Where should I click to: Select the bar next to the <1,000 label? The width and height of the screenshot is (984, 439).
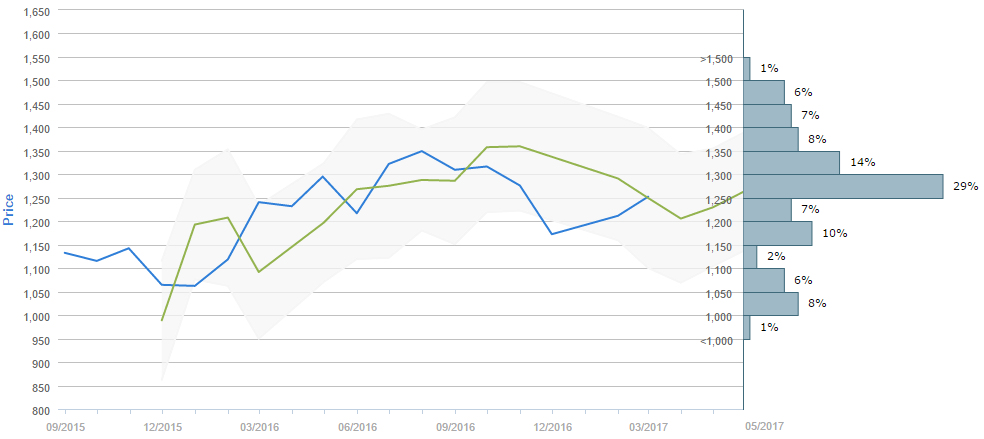tap(747, 328)
